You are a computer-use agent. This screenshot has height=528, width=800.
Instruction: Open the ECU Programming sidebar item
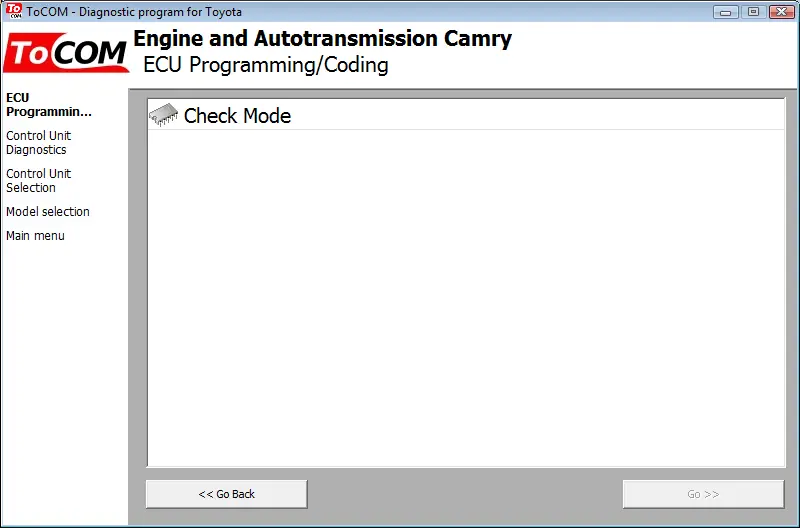click(x=49, y=105)
